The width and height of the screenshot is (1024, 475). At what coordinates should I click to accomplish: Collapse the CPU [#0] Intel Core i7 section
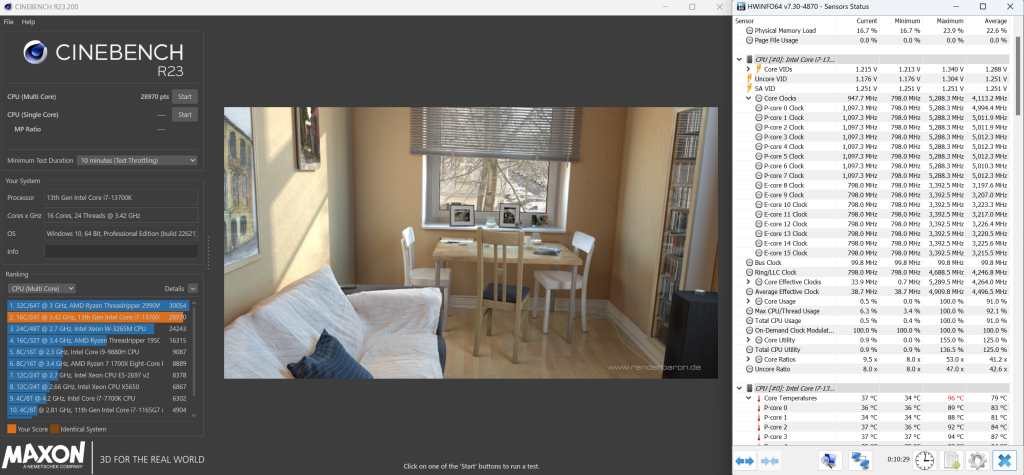[738, 59]
